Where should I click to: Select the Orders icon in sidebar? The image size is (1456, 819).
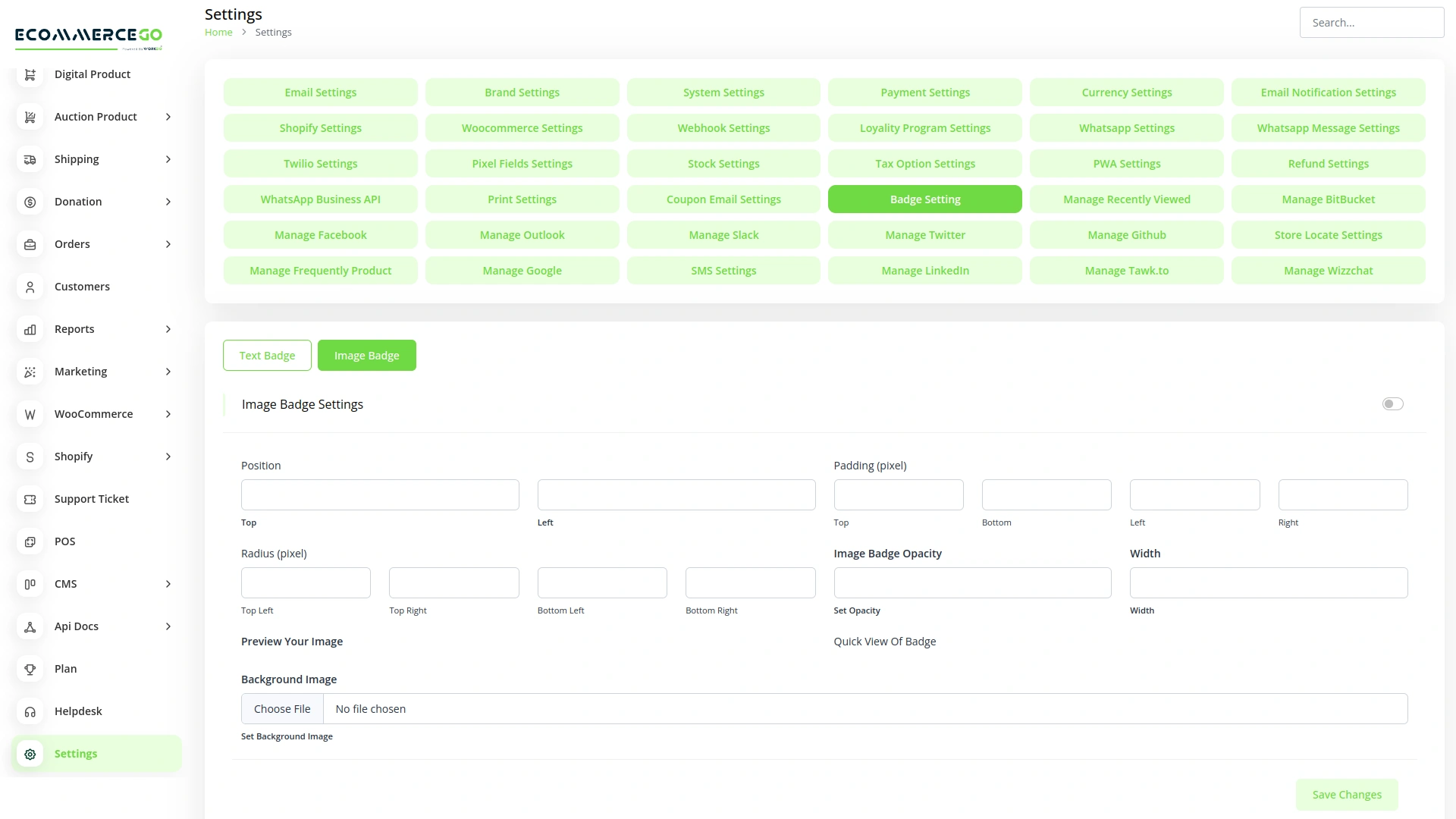30,244
